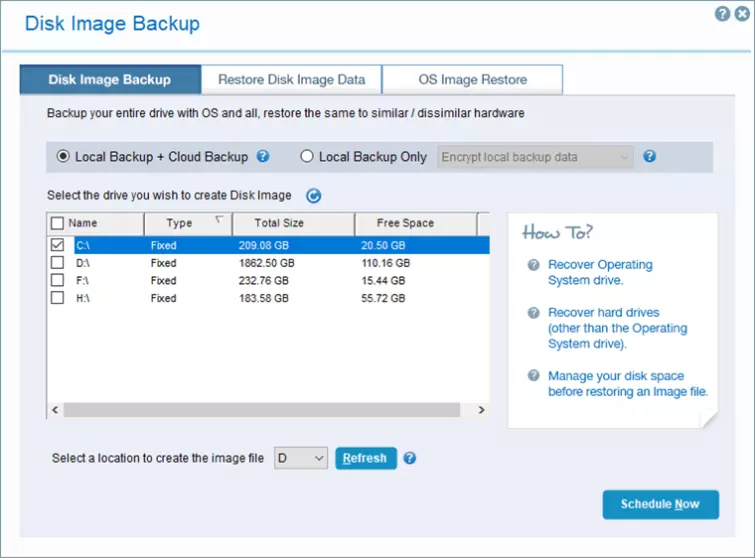Image resolution: width=755 pixels, height=558 pixels.
Task: Refresh the drive list with circular arrow icon
Action: point(313,195)
